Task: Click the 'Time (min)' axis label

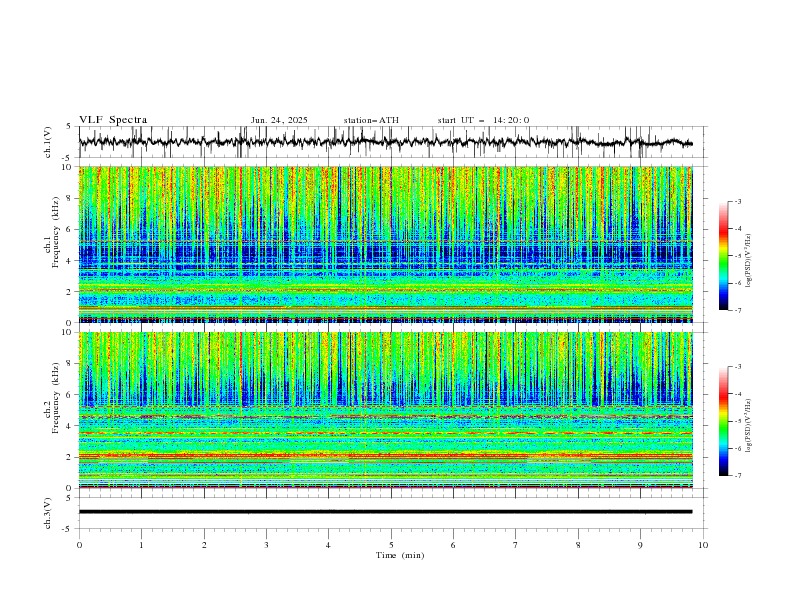Action: [400, 555]
